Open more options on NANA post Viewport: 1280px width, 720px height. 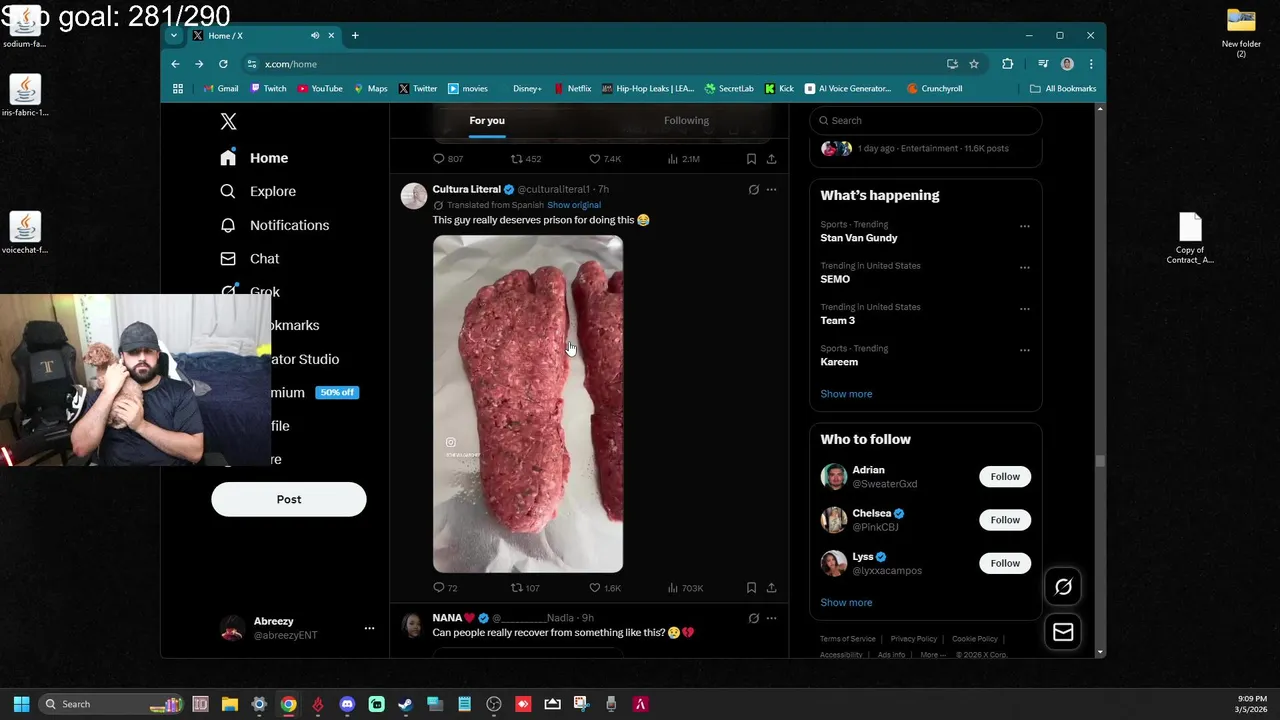(771, 618)
